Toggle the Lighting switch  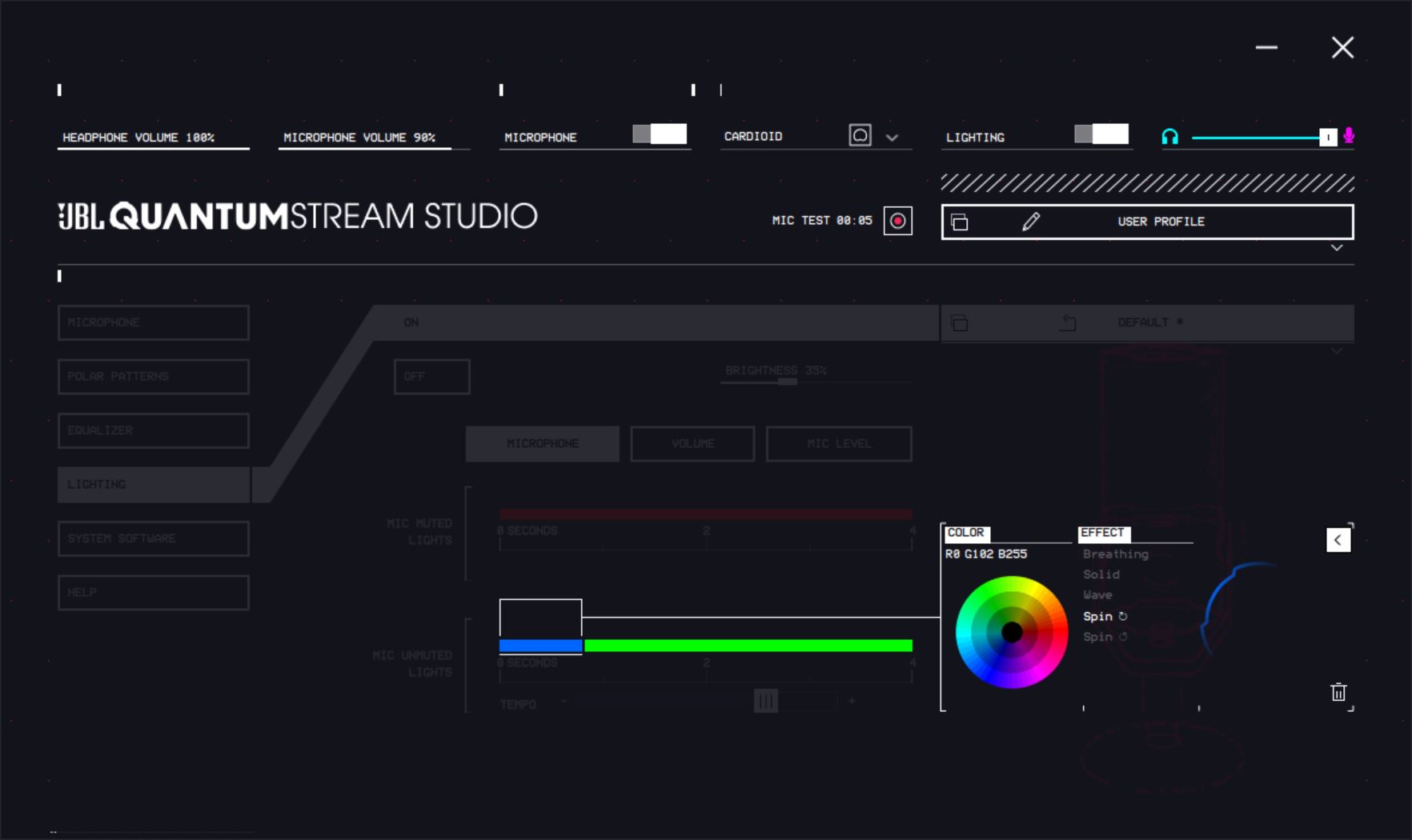tap(1101, 134)
